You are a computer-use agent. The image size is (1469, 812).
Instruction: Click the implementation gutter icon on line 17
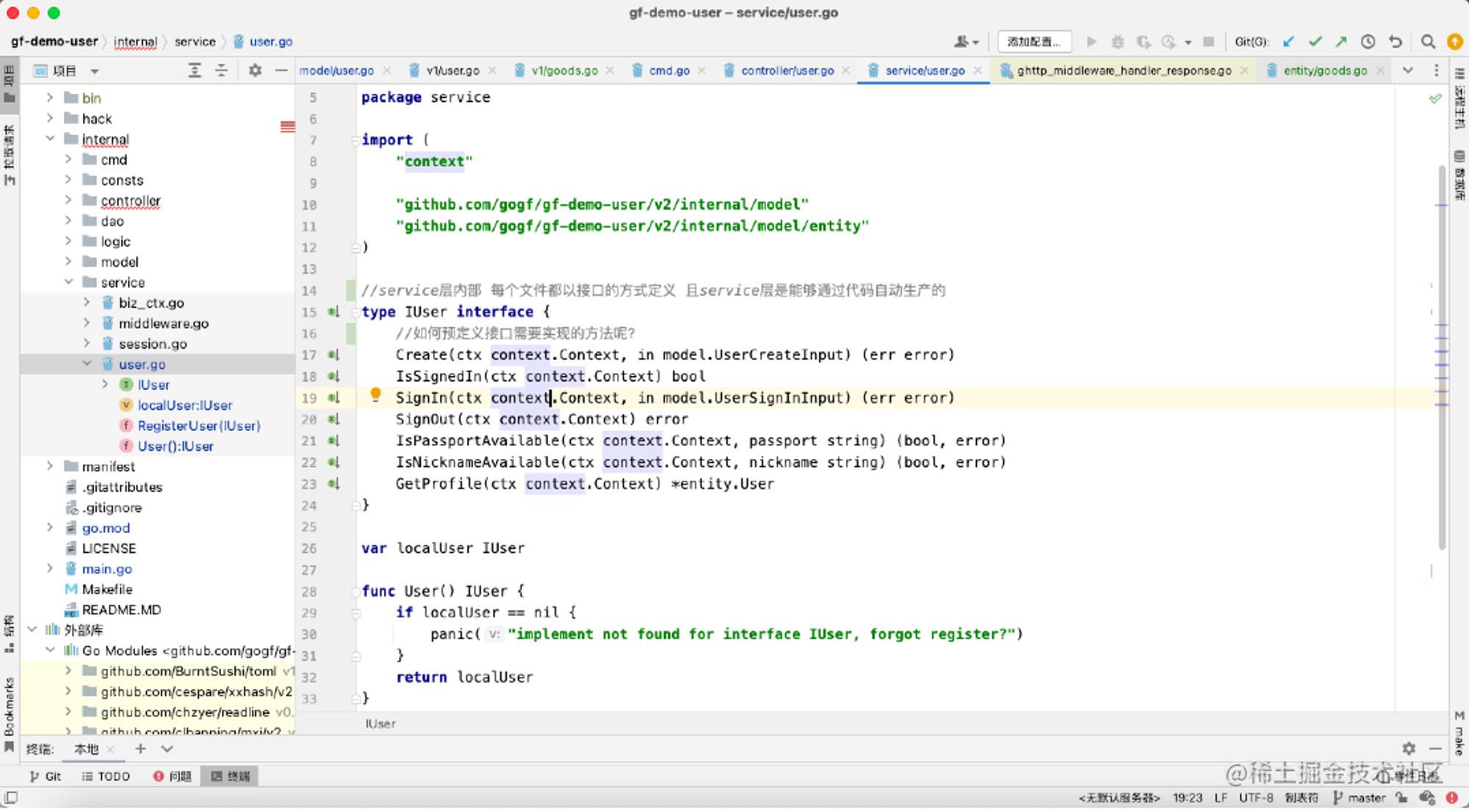[334, 355]
